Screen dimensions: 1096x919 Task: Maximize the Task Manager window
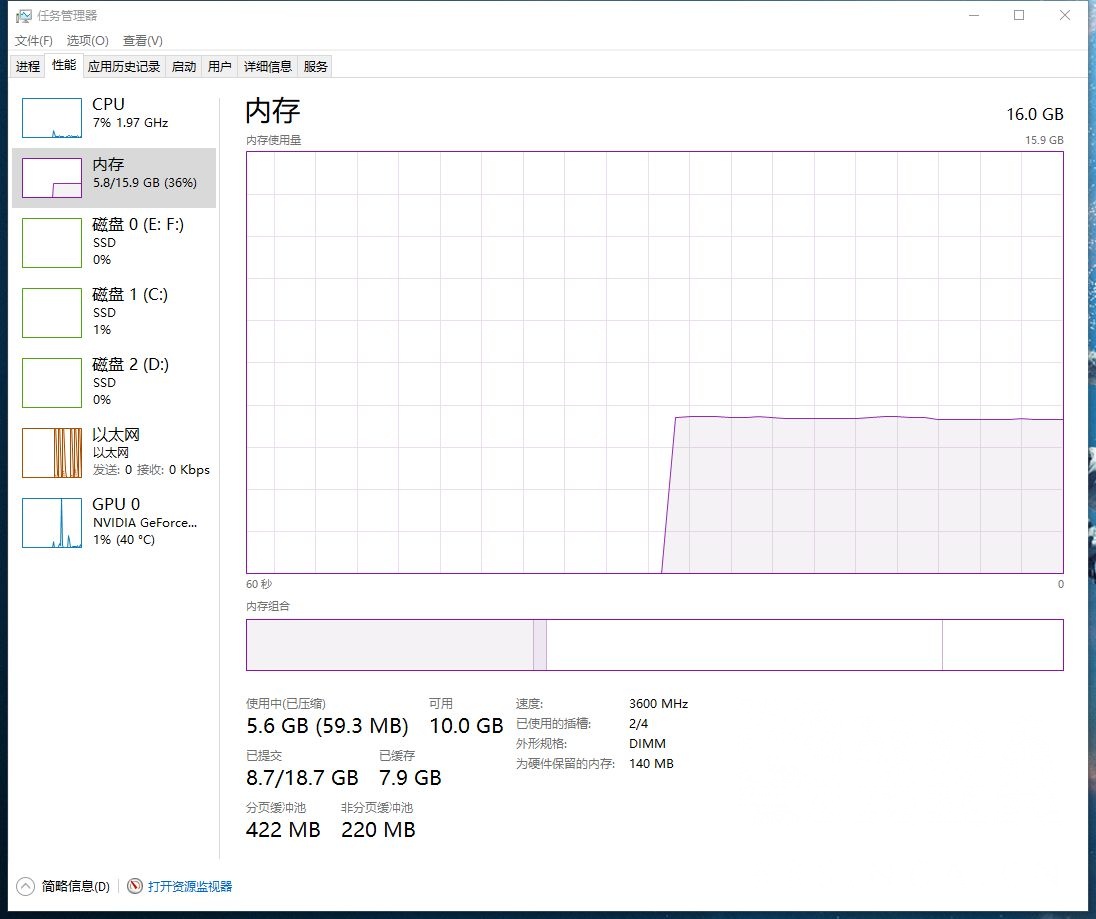(x=1019, y=15)
